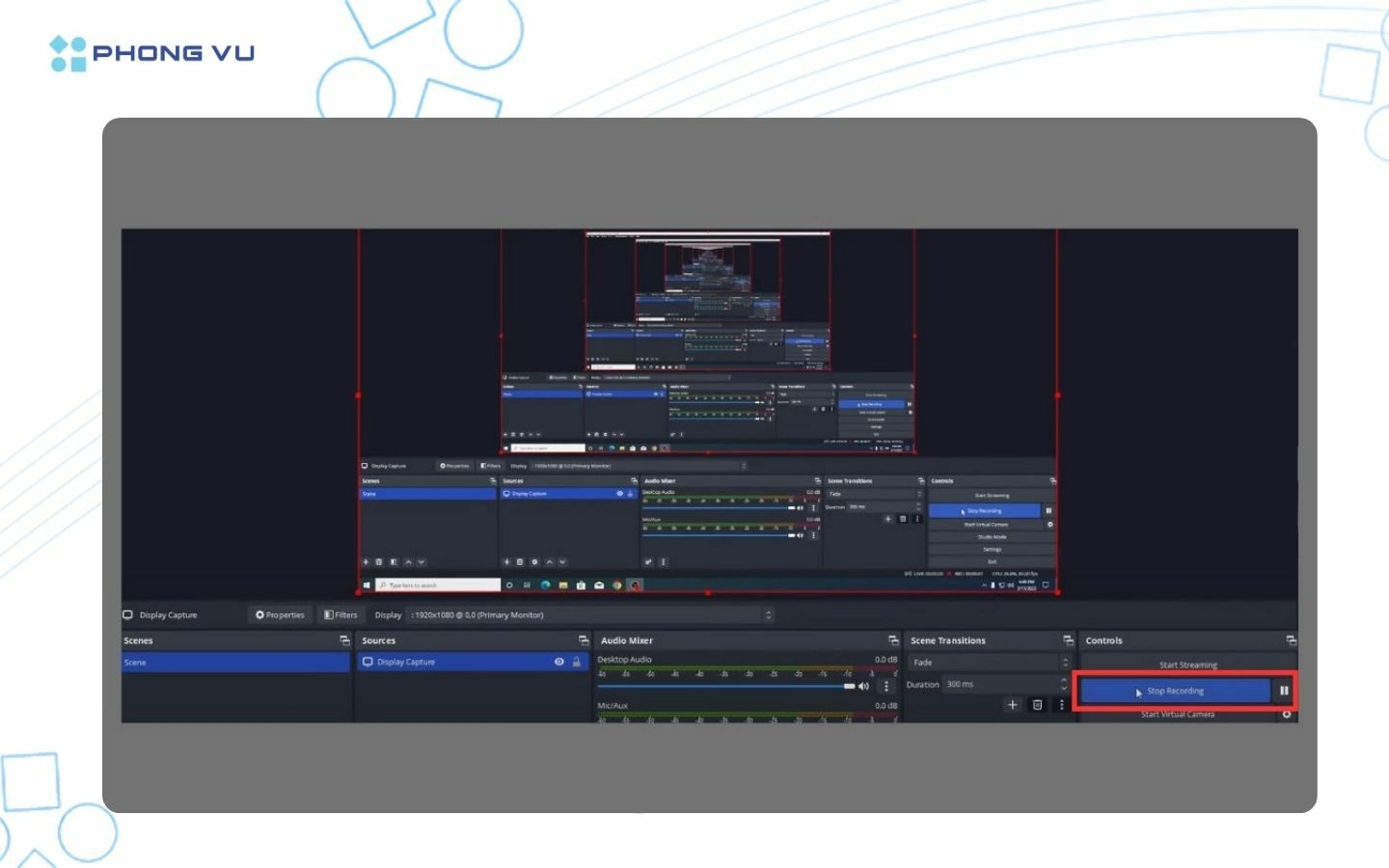Select the Display Capture source row

(x=473, y=663)
